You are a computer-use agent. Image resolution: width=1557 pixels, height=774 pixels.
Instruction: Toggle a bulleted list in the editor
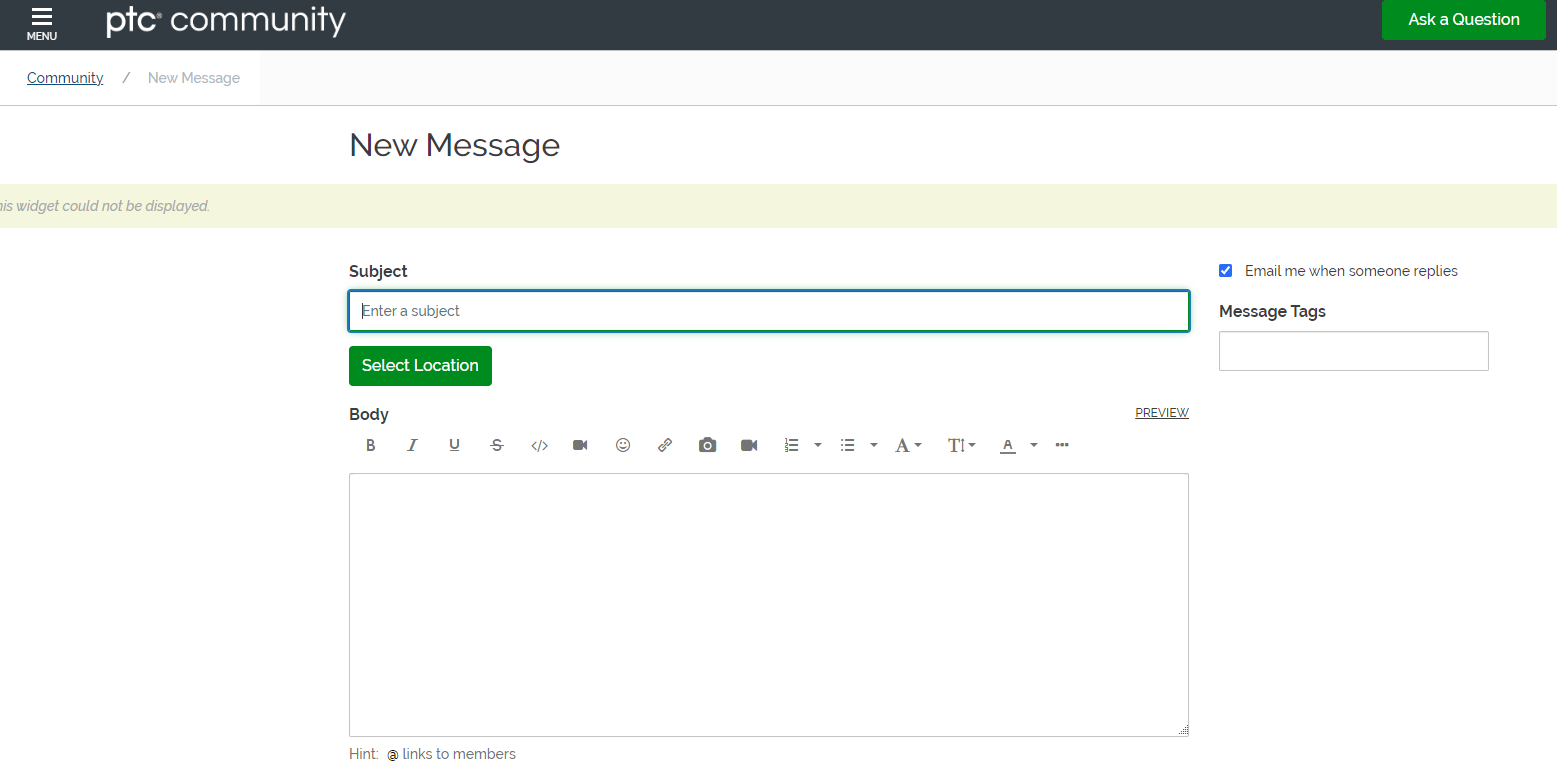pyautogui.click(x=848, y=445)
